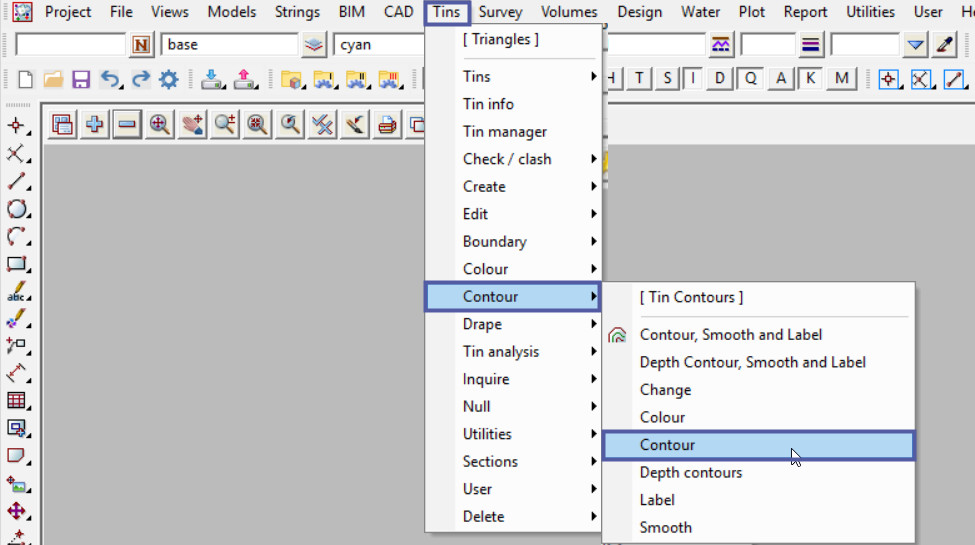Open the settings gear icon
975x545 pixels.
click(169, 80)
